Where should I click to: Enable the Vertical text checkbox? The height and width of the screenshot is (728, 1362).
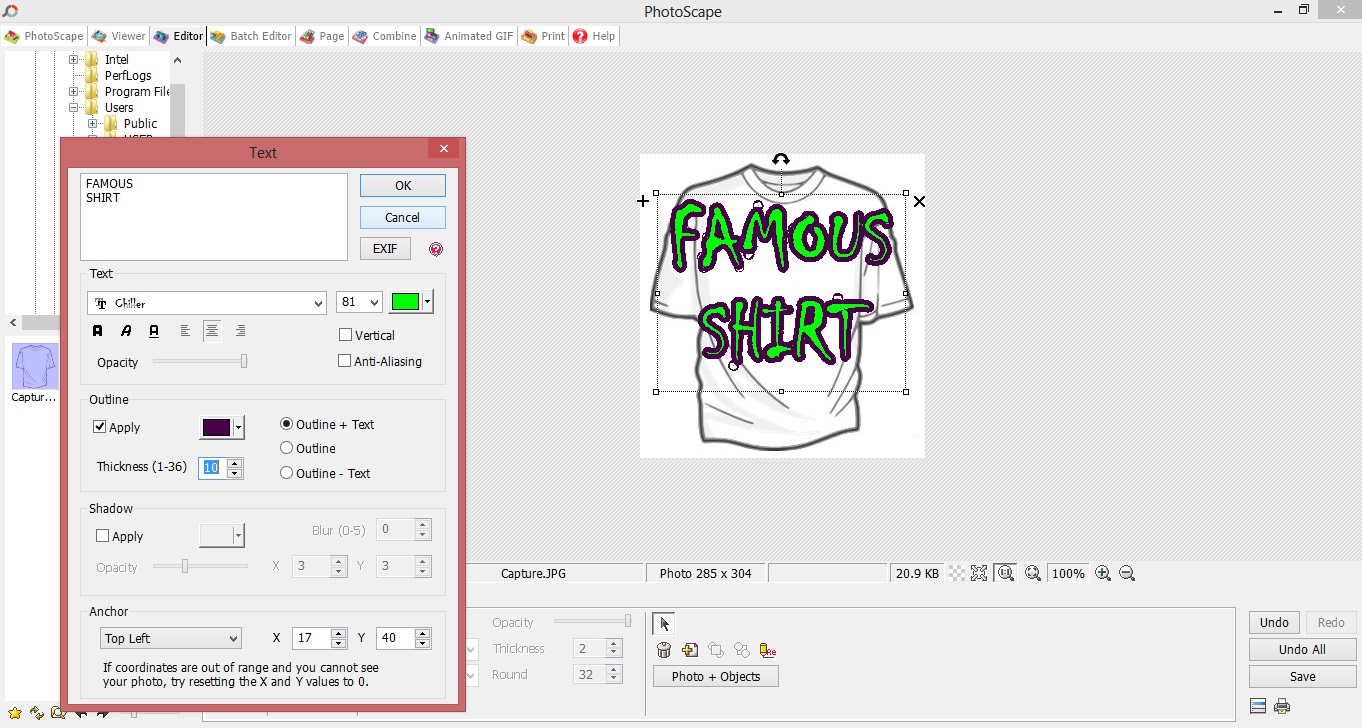(x=345, y=335)
